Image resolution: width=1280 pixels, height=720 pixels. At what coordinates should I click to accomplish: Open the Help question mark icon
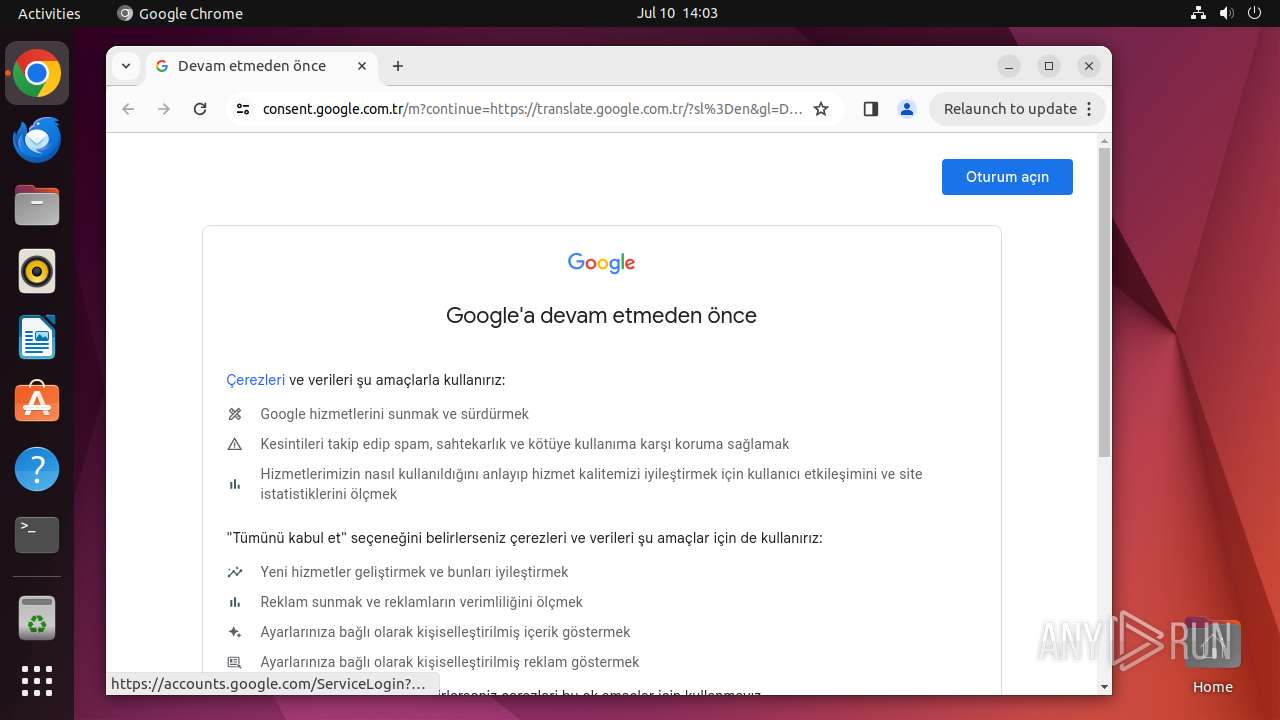point(37,469)
